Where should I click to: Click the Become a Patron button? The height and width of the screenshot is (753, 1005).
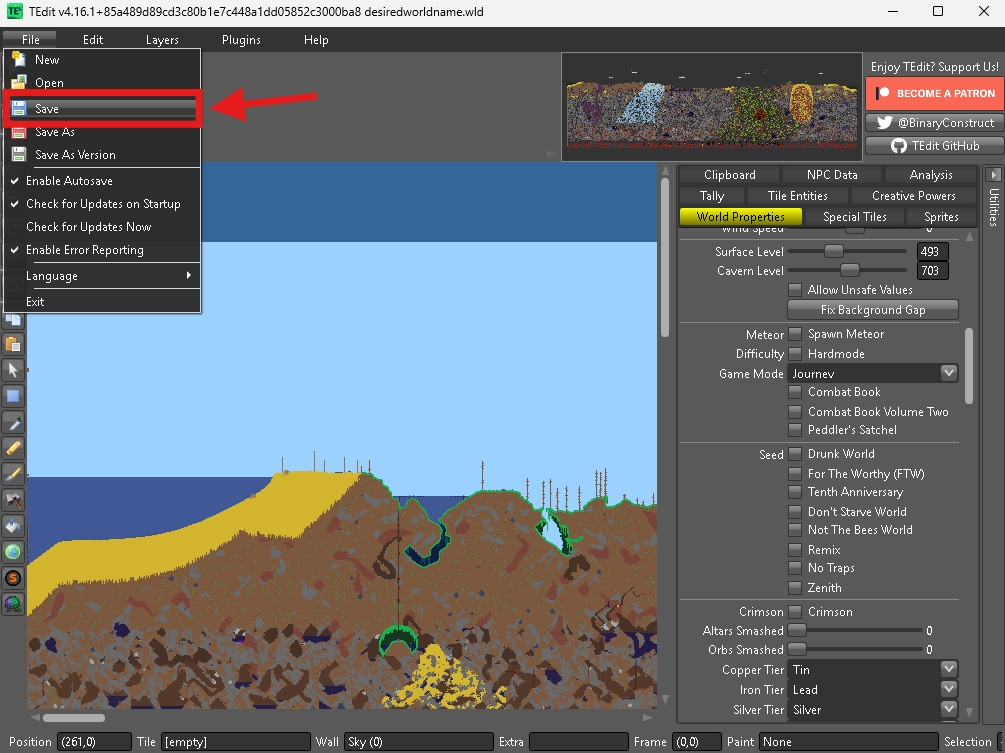coord(933,93)
